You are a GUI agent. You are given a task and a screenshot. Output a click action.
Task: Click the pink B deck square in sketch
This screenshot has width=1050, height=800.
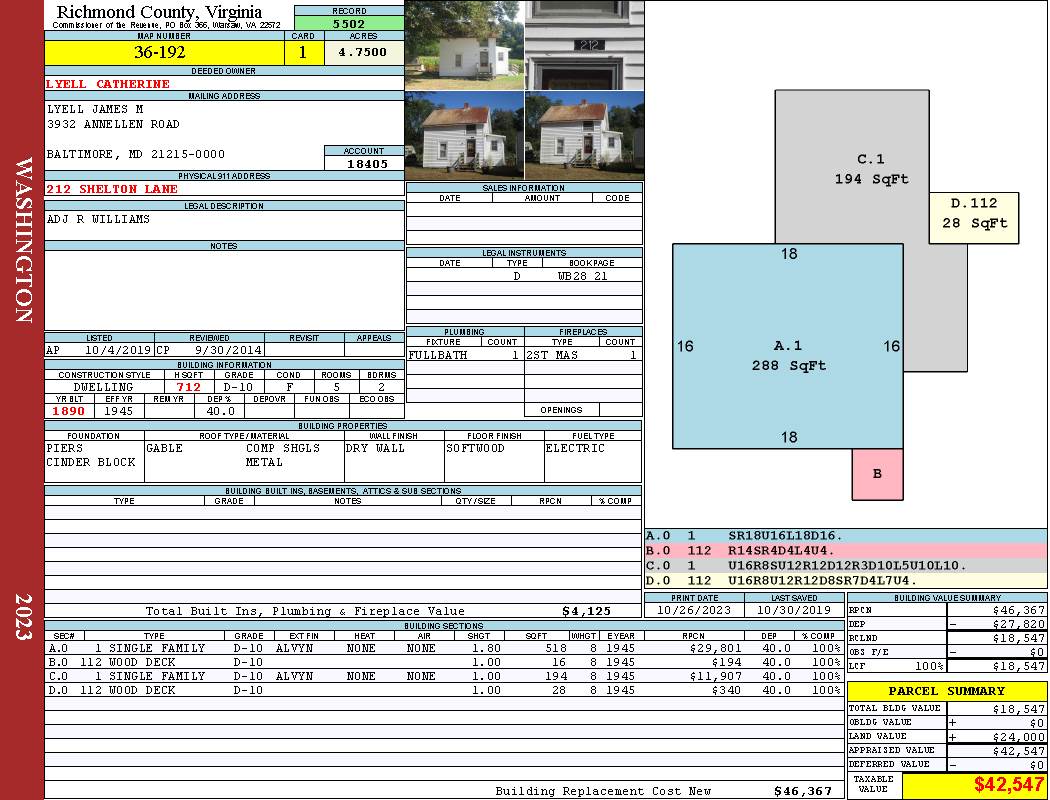(x=877, y=474)
